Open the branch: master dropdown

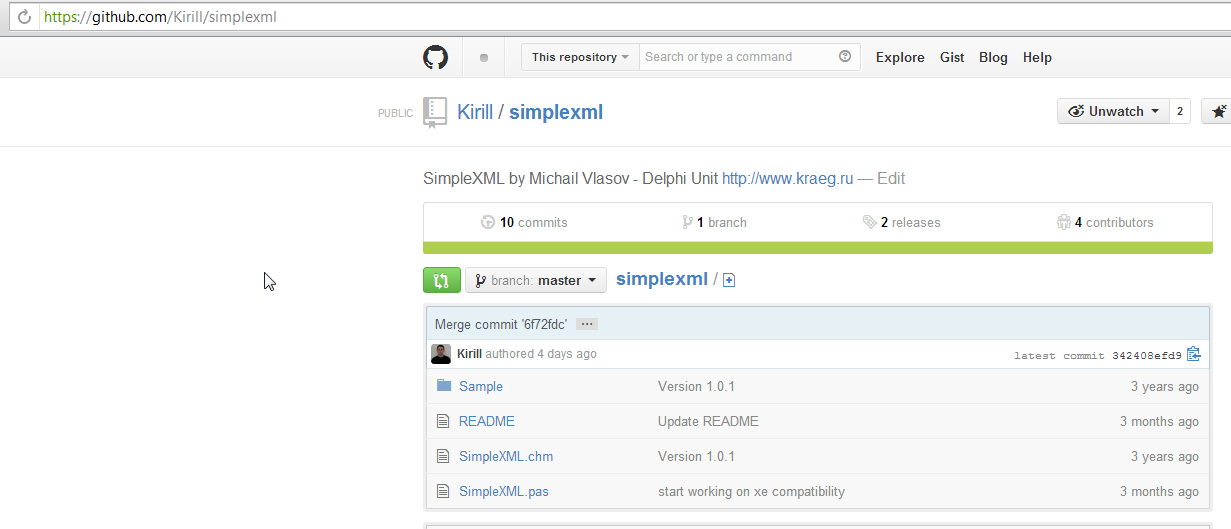(536, 280)
